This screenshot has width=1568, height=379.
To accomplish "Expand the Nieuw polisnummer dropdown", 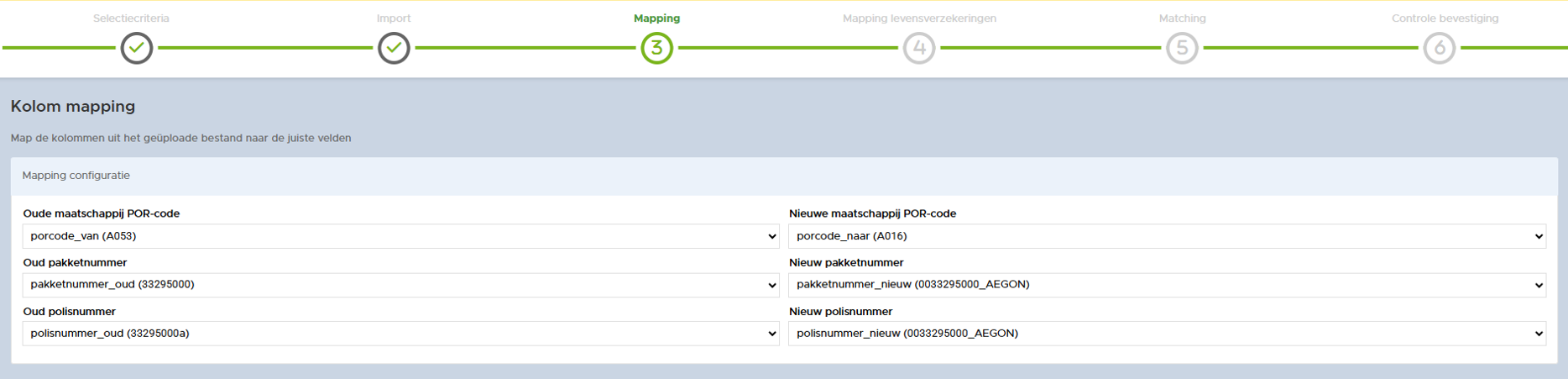I will tap(1167, 334).
